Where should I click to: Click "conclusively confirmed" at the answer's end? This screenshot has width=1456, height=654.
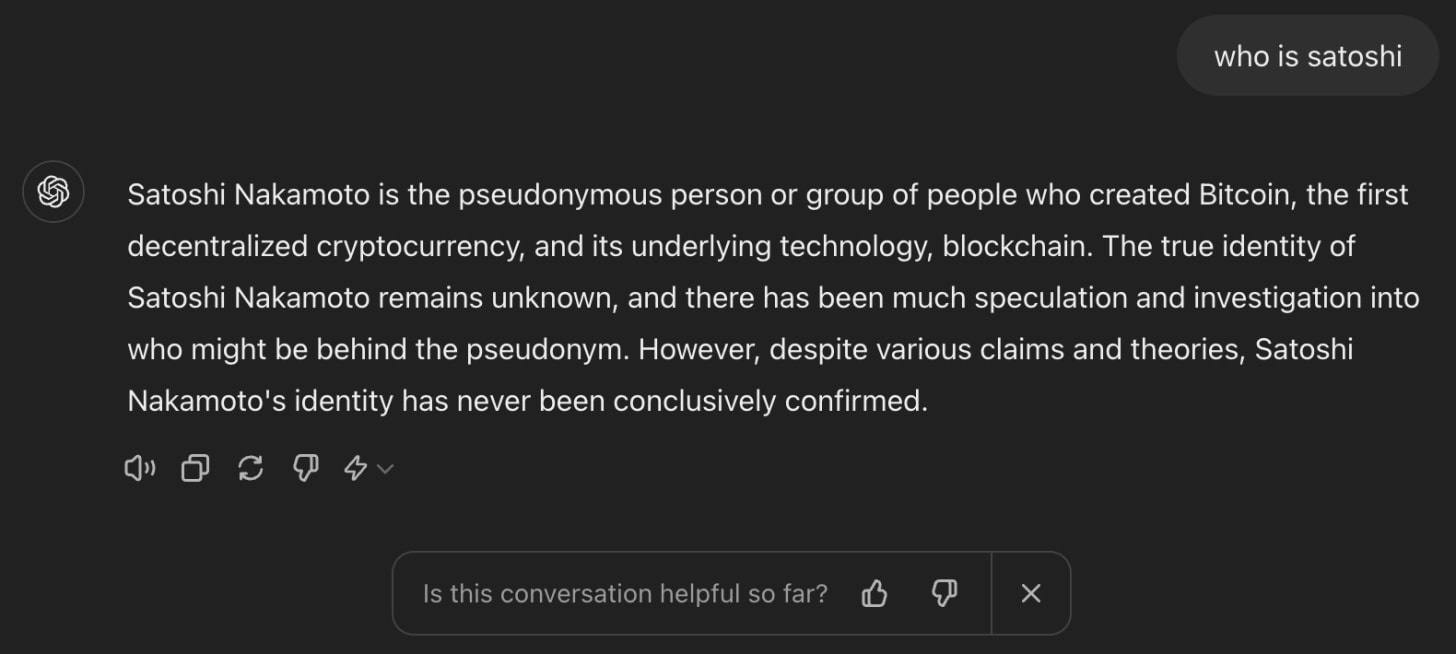tap(770, 401)
